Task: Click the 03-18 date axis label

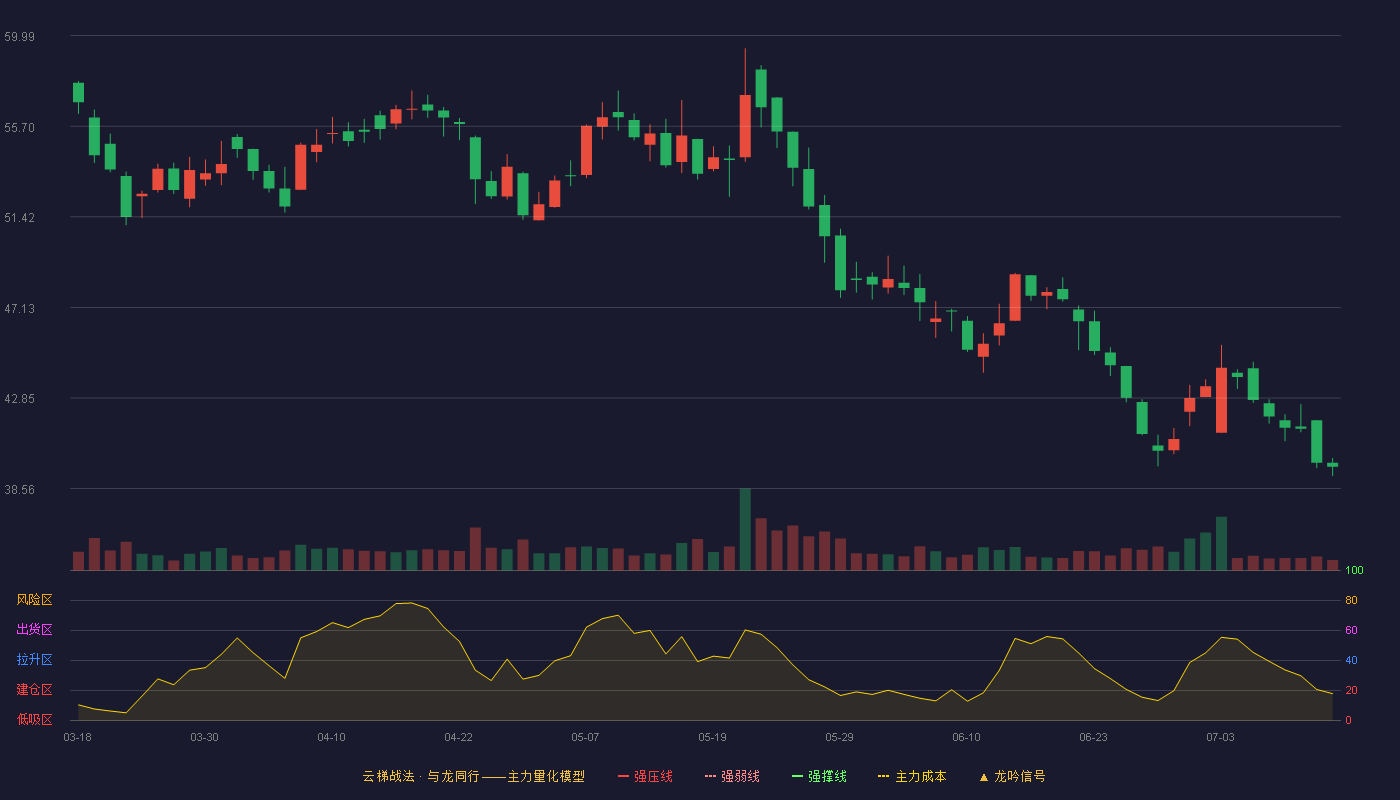Action: pyautogui.click(x=77, y=737)
